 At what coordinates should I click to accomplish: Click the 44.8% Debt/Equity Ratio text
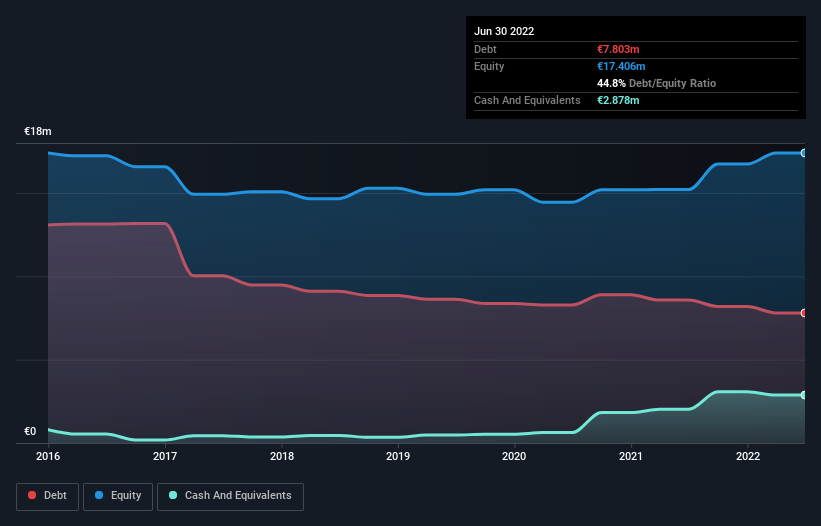[657, 83]
